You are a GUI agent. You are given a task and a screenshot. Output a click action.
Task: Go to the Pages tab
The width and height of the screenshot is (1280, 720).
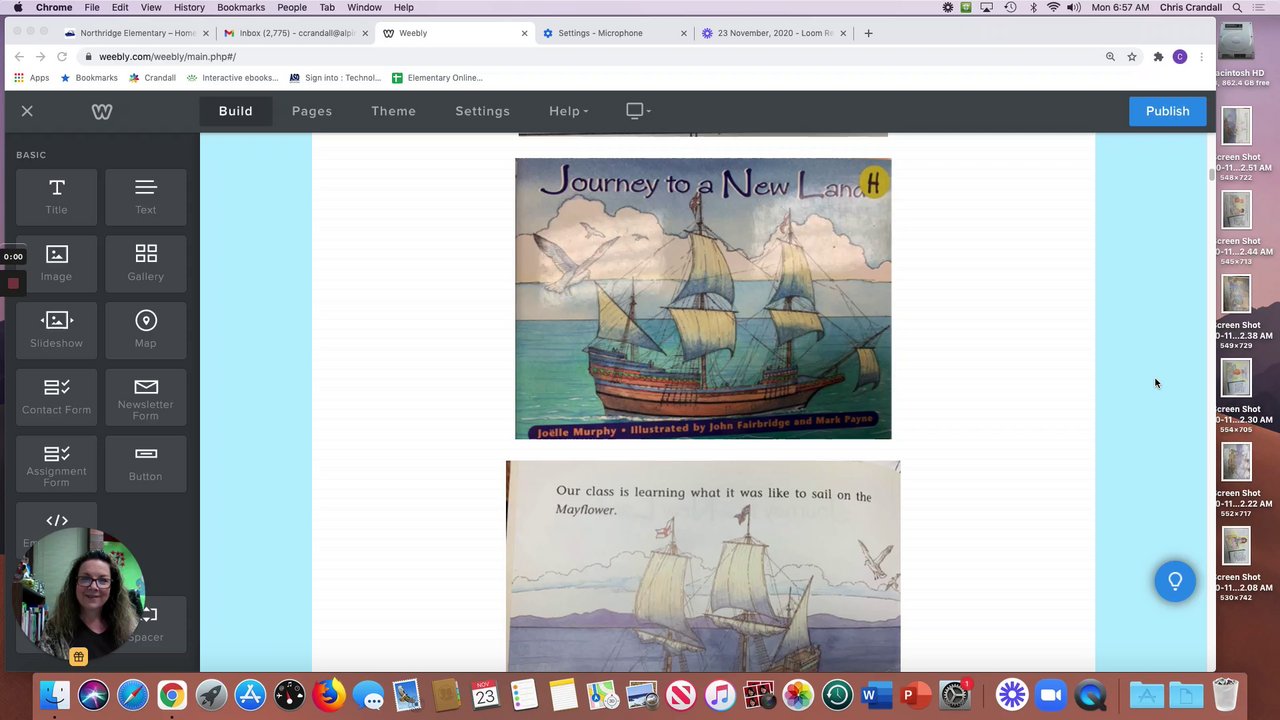pos(312,111)
